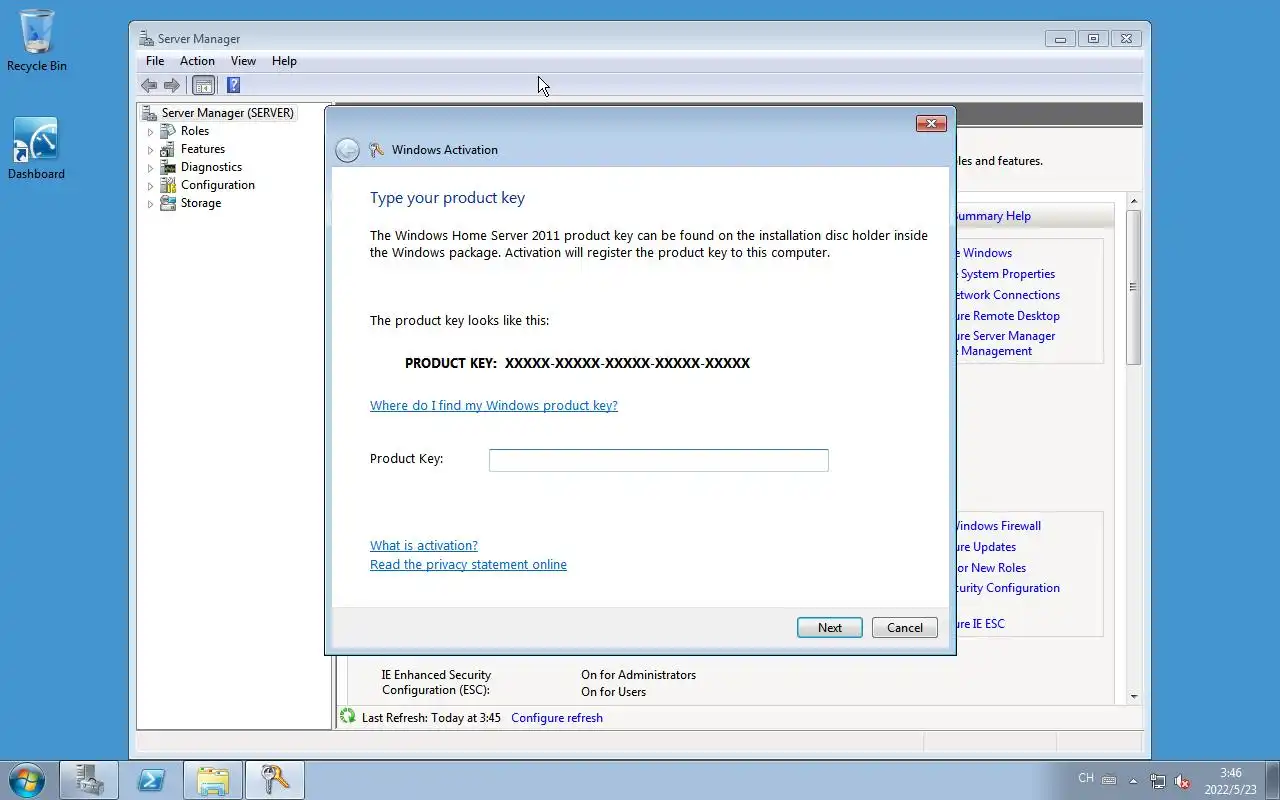The width and height of the screenshot is (1280, 800).
Task: Click the network status tray icon
Action: (x=1158, y=781)
